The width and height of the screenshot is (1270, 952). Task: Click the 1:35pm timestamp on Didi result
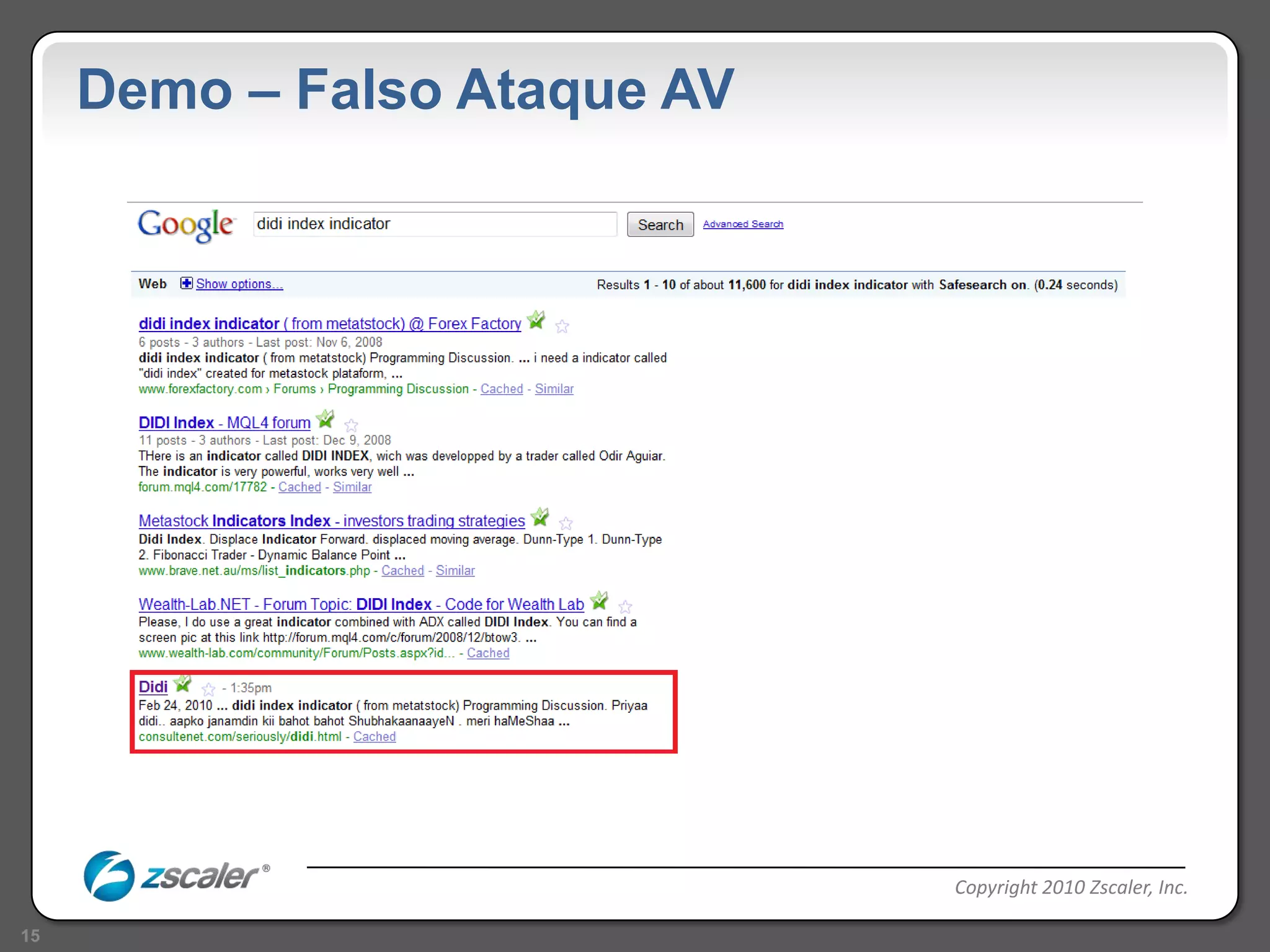coord(251,688)
